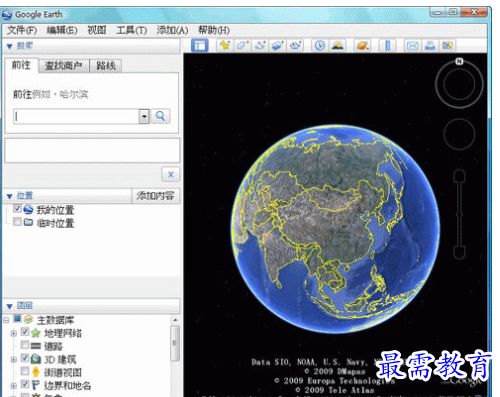Screen dimensions: 500x397
Task: Click the globe icon beside 我的位置
Action: [x=28, y=209]
